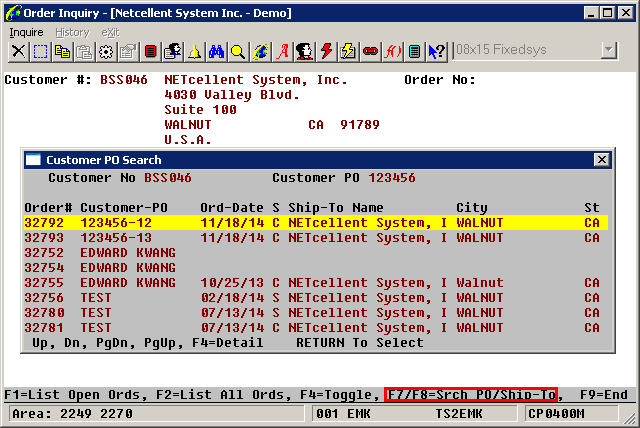Click the Customer # BSS046 field at top
Viewport: 640px width, 428px height.
coord(124,80)
